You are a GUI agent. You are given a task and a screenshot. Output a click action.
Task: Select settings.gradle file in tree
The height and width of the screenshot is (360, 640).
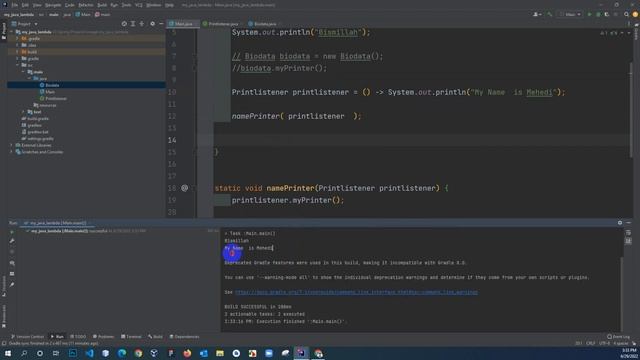pyautogui.click(x=38, y=138)
